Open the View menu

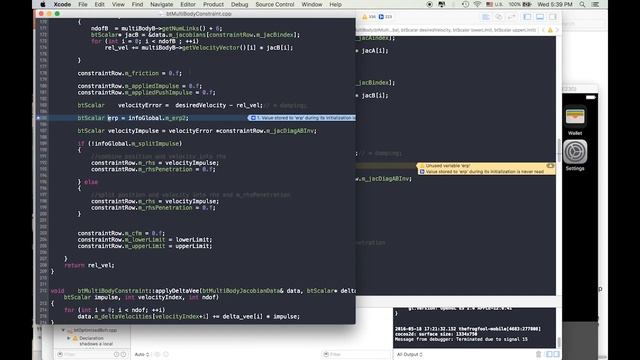point(118,4)
